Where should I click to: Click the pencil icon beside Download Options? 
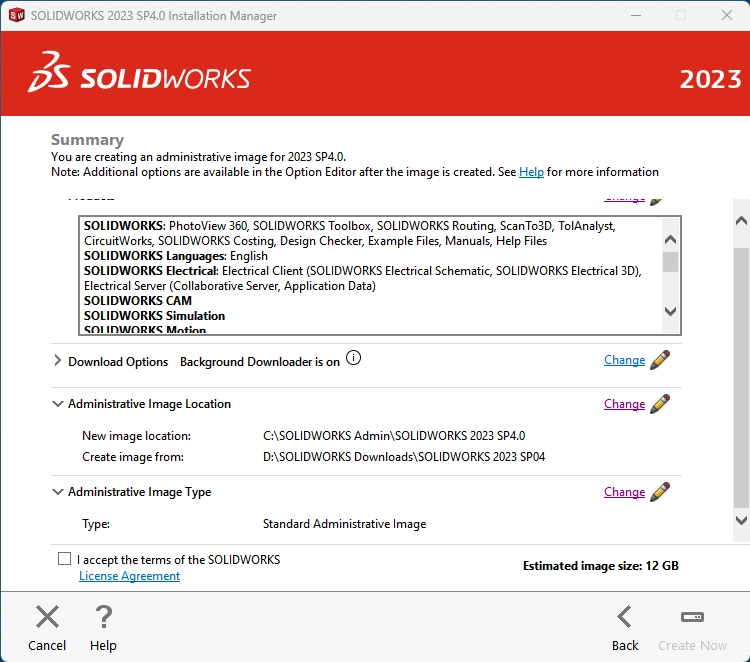point(660,360)
